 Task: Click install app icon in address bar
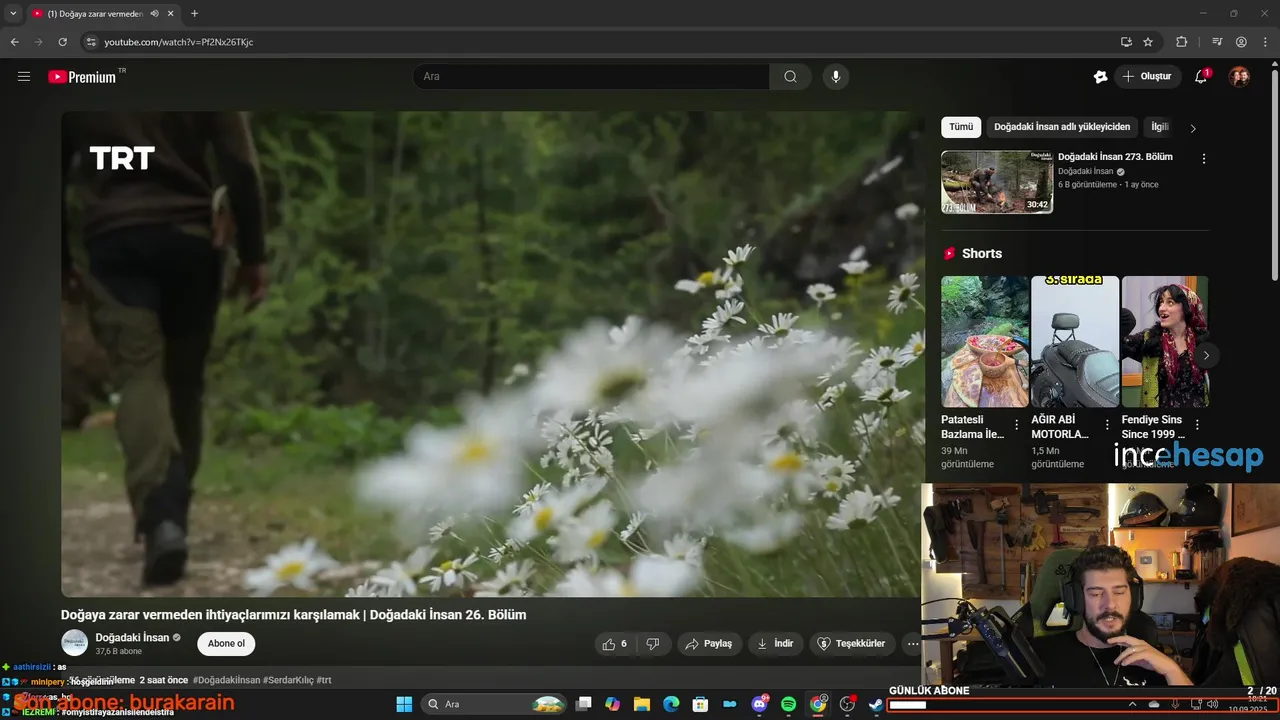click(x=1126, y=42)
